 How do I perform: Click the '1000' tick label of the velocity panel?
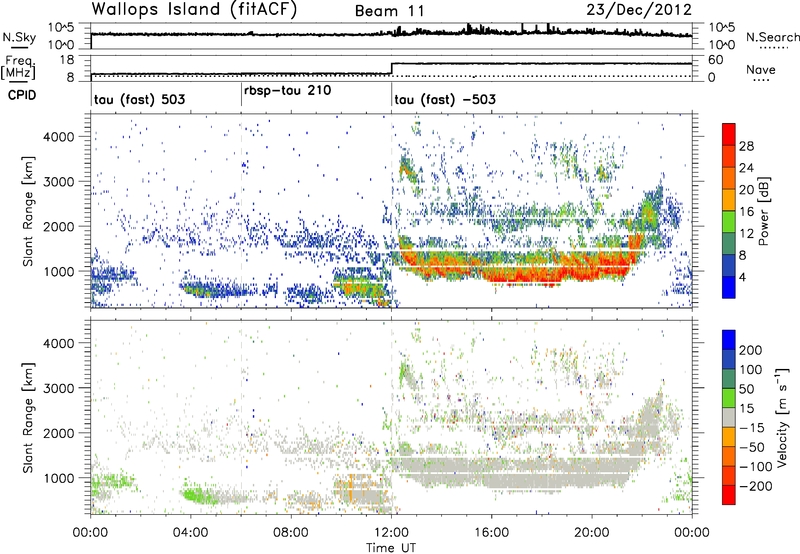(58, 478)
